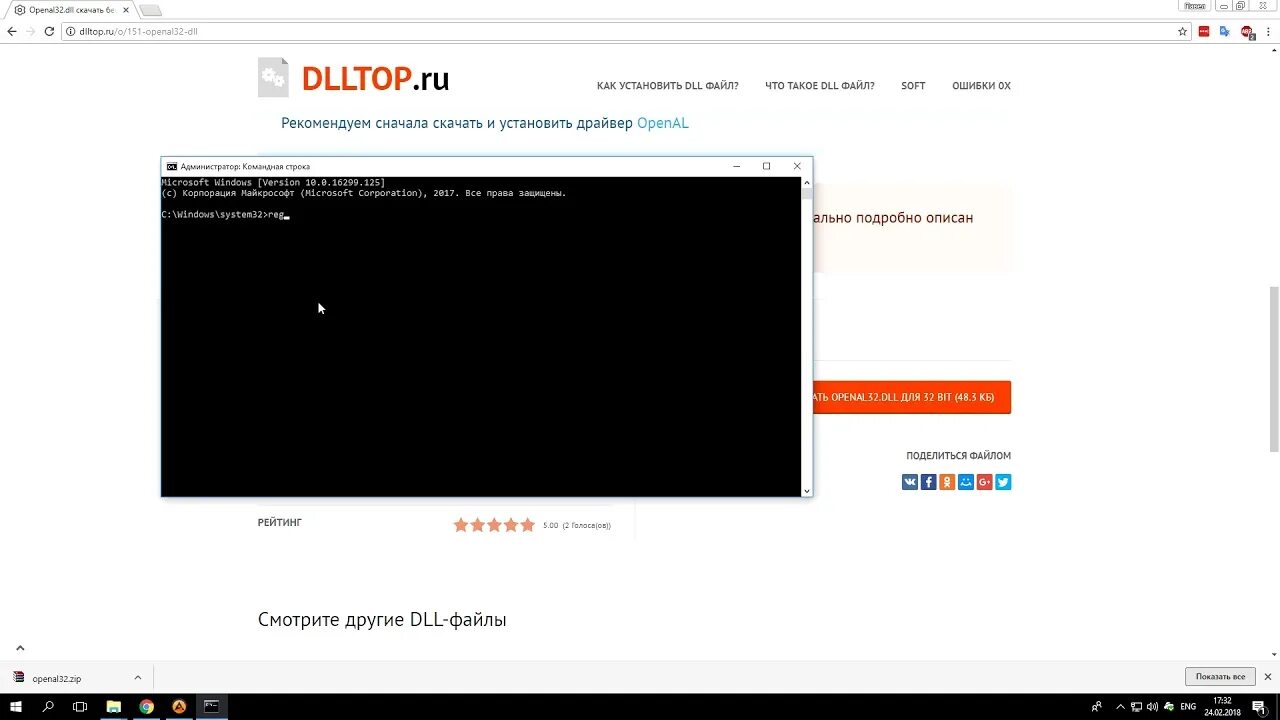Screen dimensions: 1280x720
Task: Show hidden system tray icons
Action: [1121, 706]
